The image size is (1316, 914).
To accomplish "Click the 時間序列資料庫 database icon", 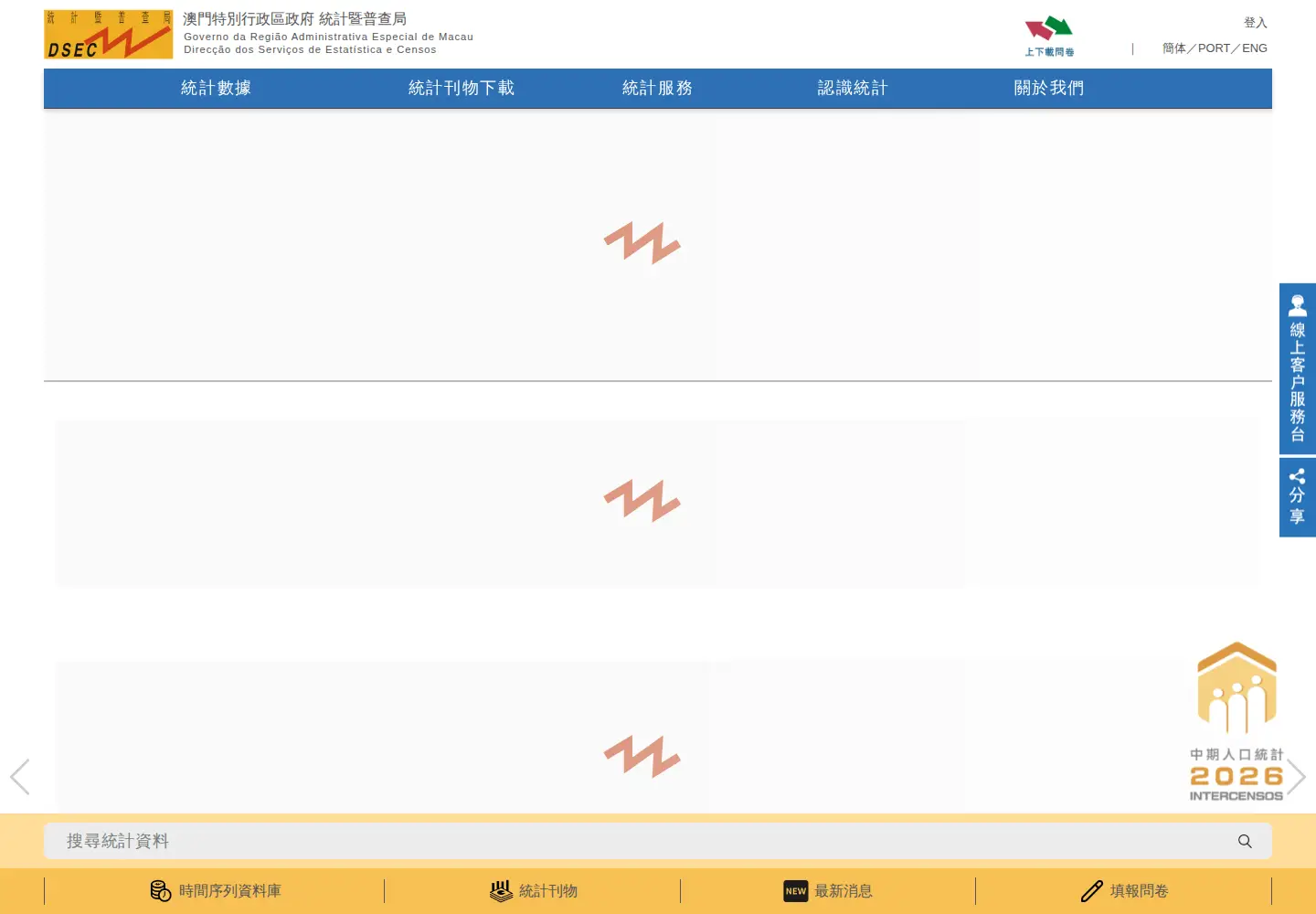I will pos(161,890).
